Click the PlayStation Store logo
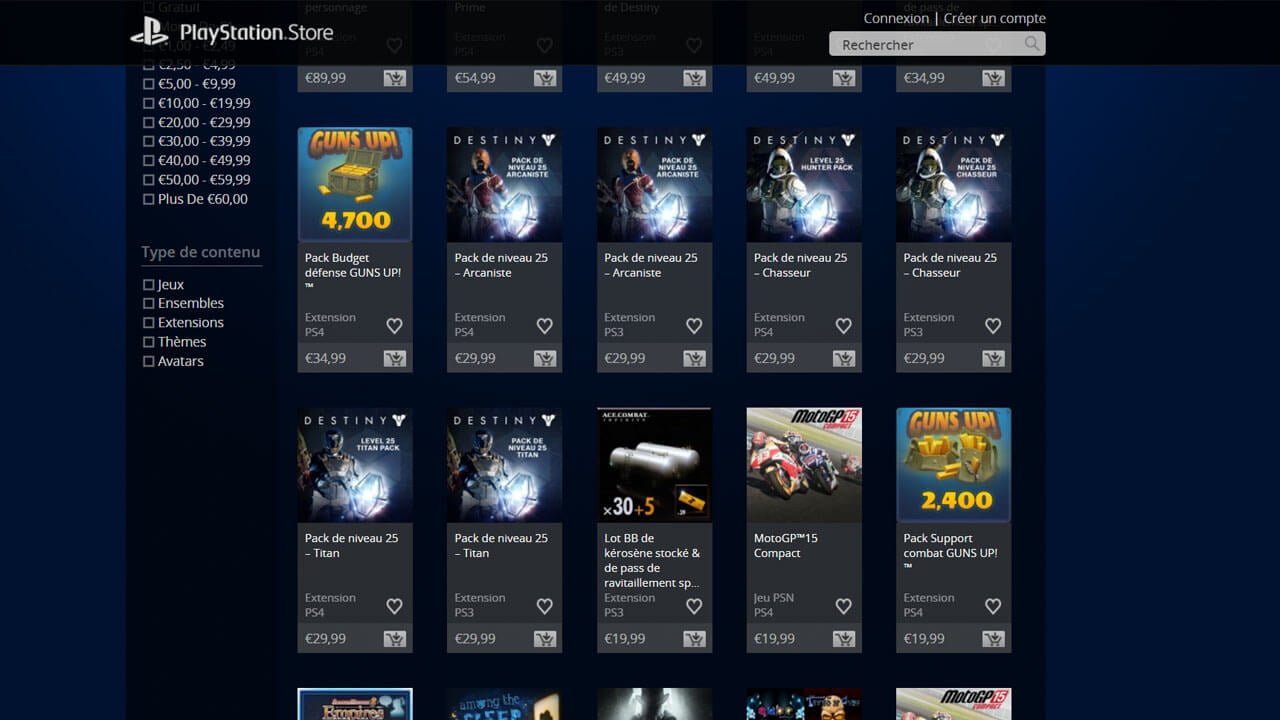Viewport: 1280px width, 720px height. coord(232,32)
